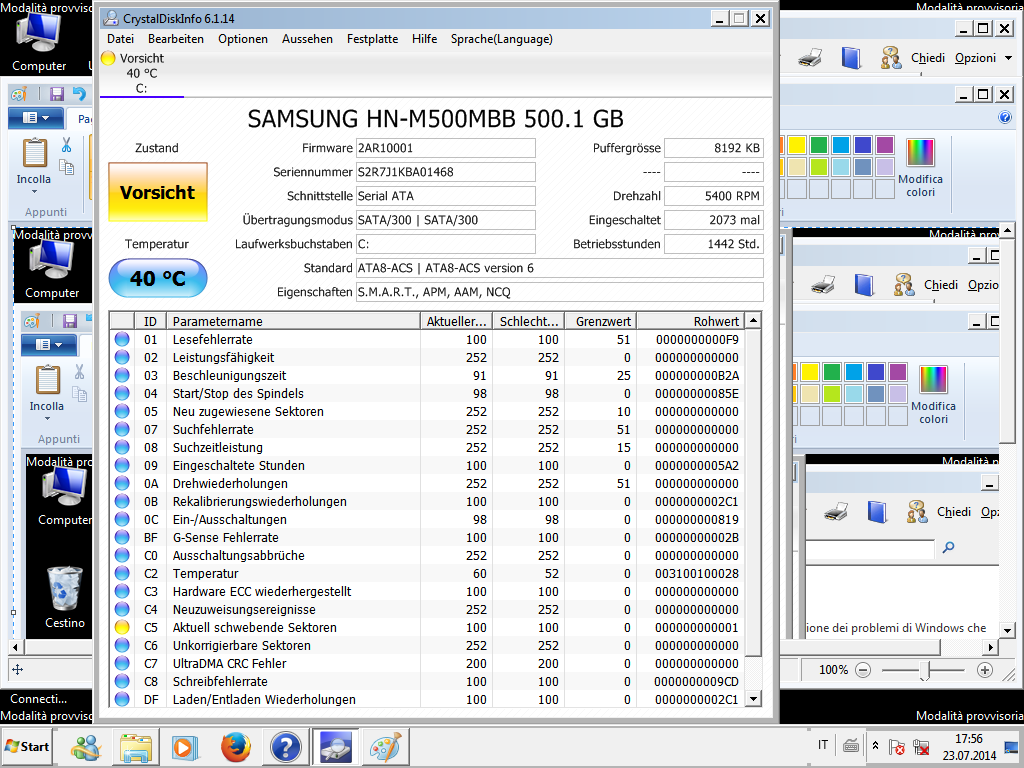
Task: Launch Windows Media Player from the taskbar
Action: click(x=185, y=747)
